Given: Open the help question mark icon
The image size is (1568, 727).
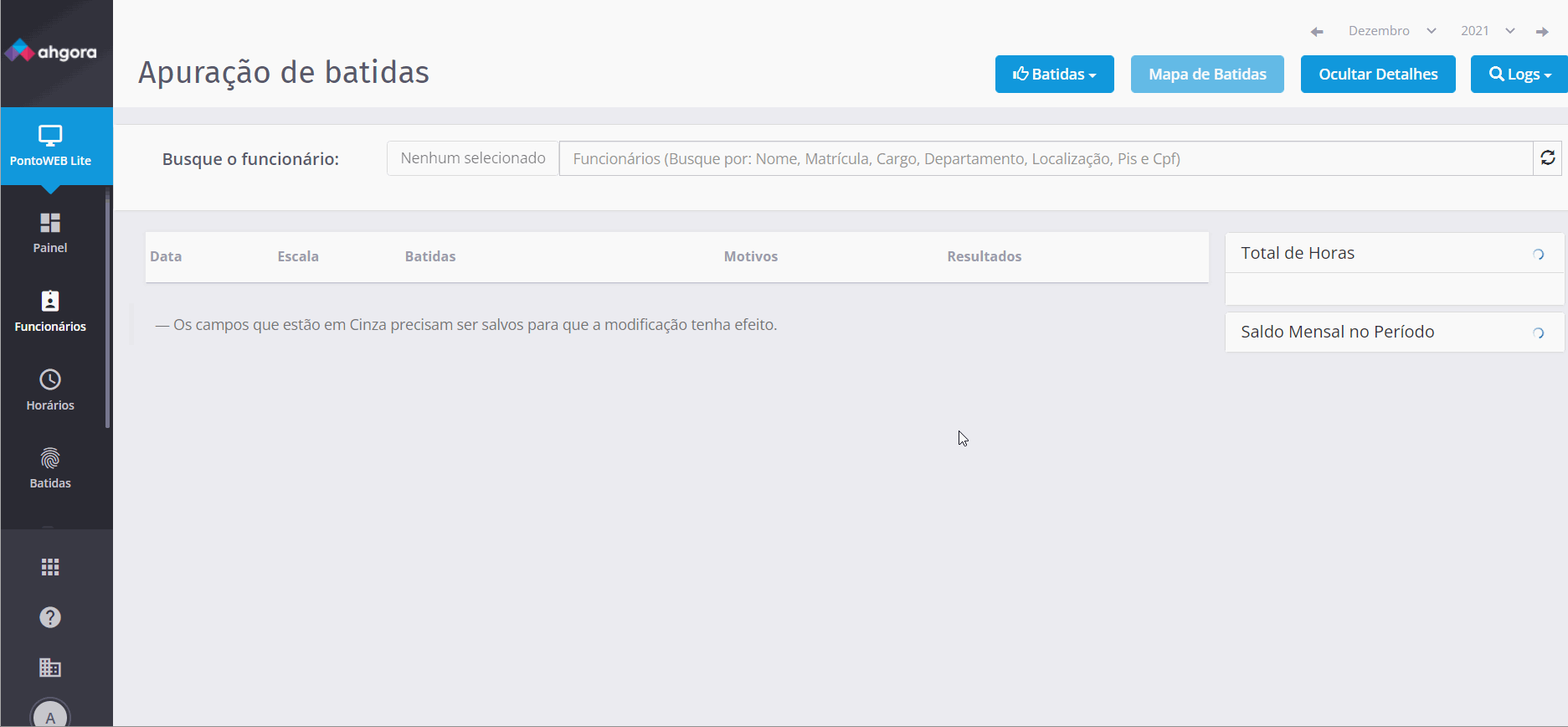Looking at the screenshot, I should [50, 617].
